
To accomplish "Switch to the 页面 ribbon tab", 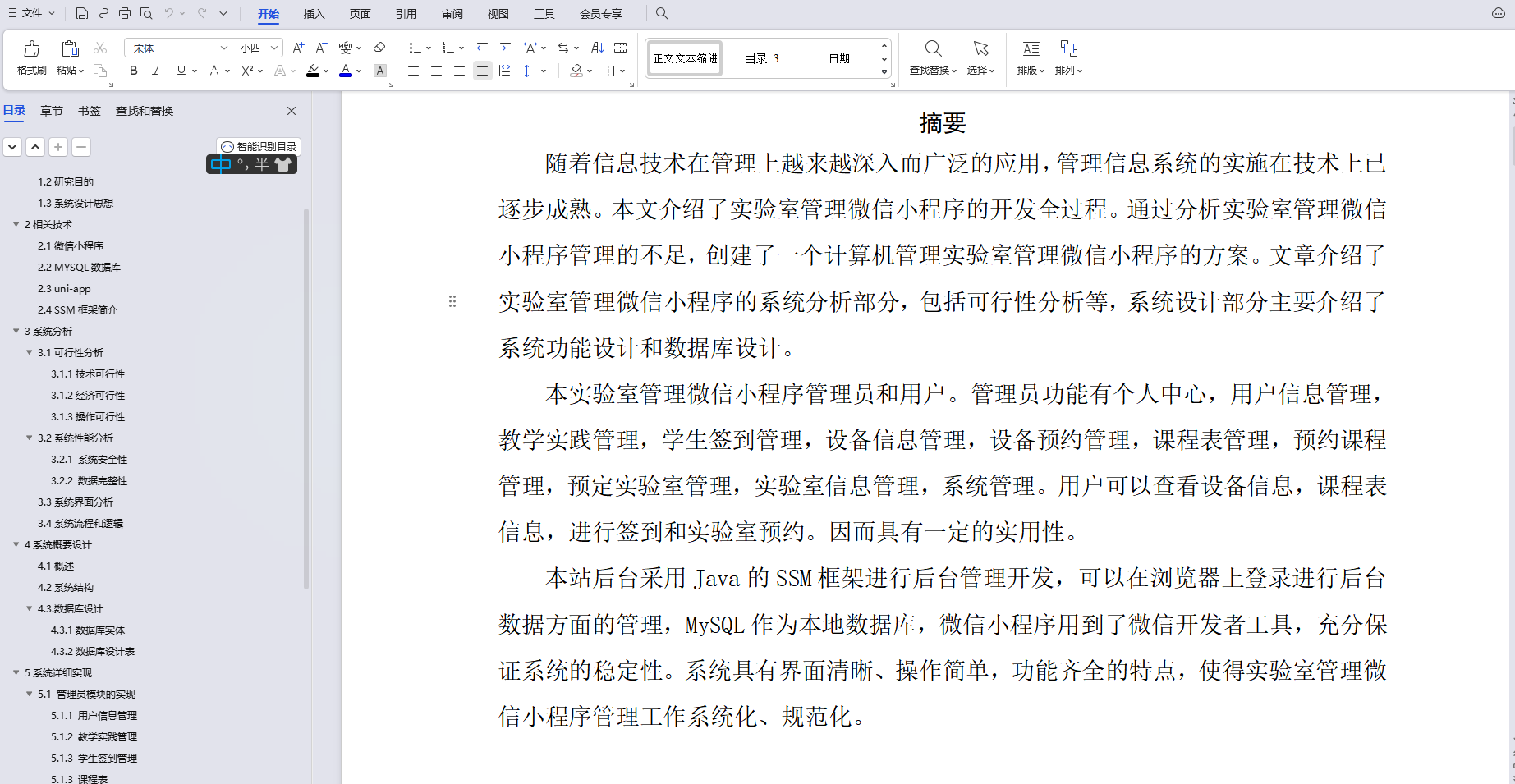I will coord(360,14).
